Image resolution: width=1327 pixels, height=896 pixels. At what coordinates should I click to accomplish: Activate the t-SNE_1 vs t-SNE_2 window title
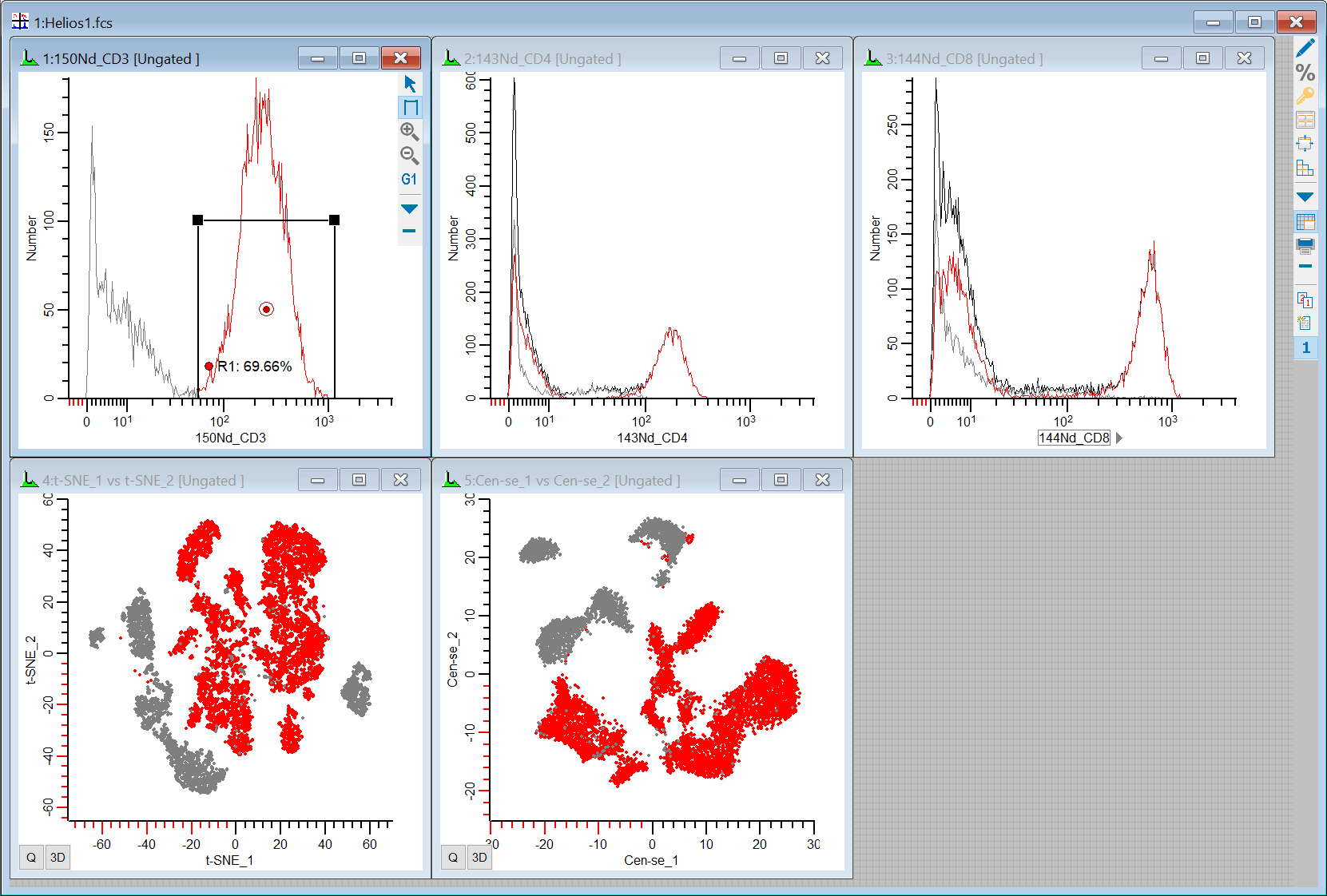(x=143, y=481)
